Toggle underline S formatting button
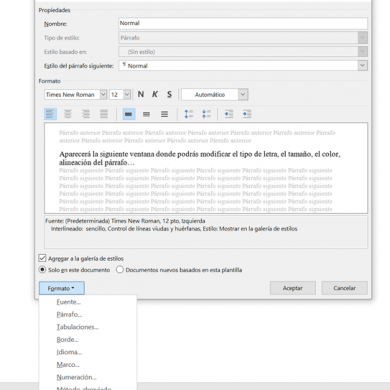 [169, 94]
